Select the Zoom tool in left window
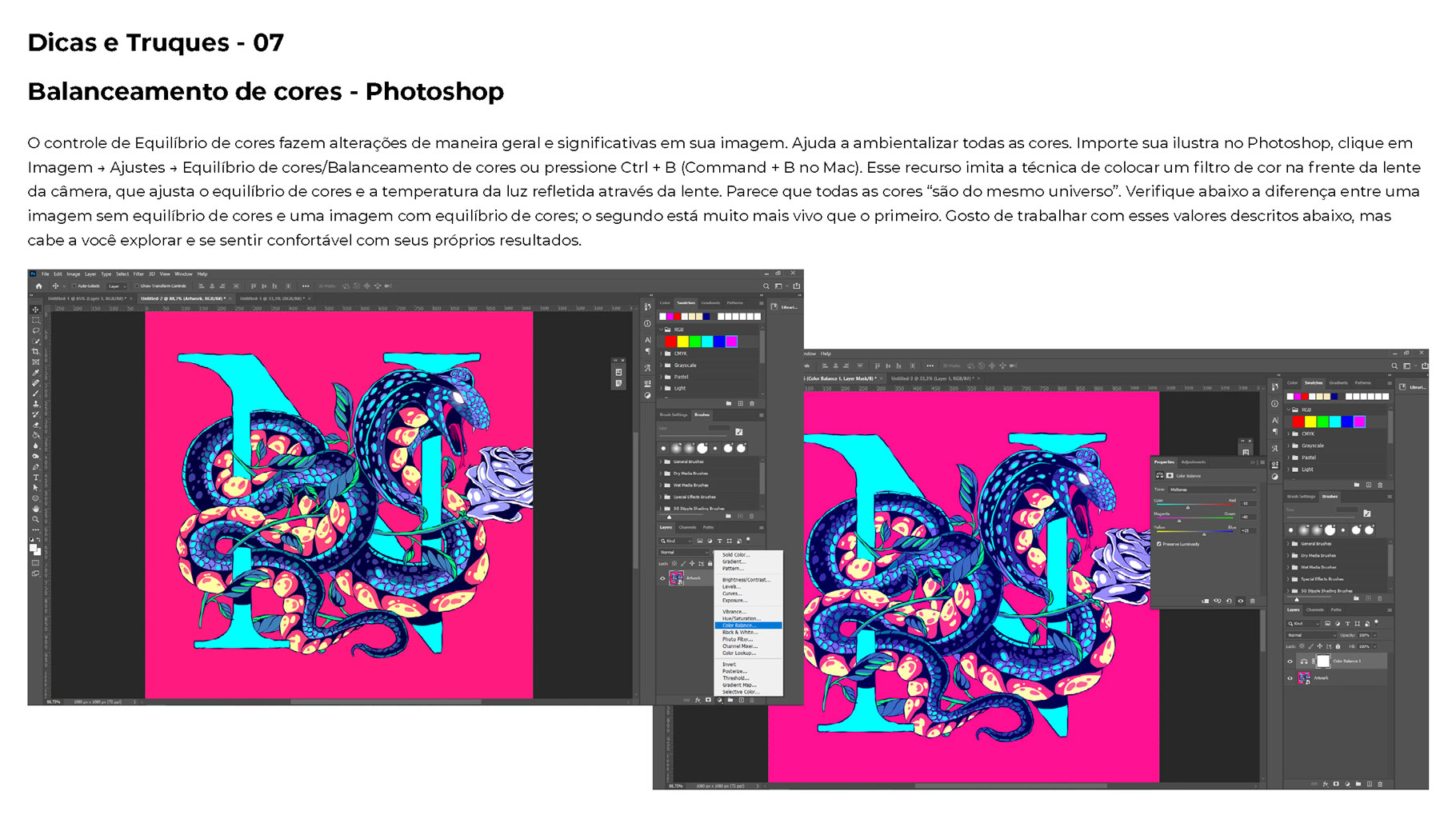The height and width of the screenshot is (819, 1456). tap(35, 518)
